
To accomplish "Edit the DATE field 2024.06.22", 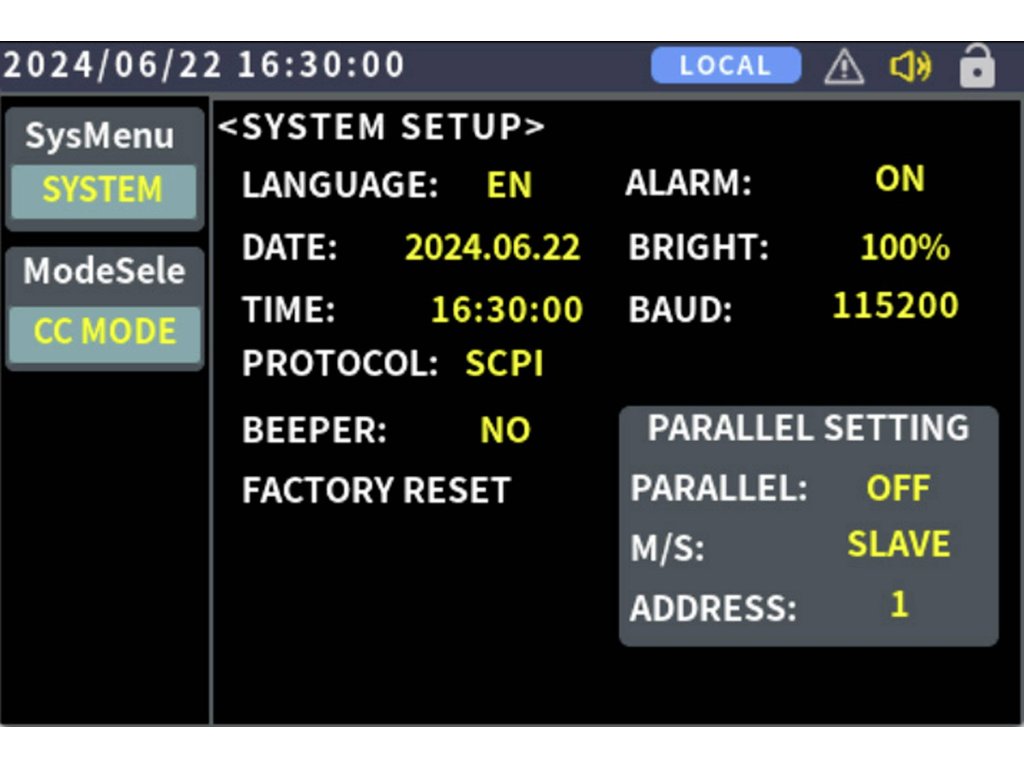I will coord(492,248).
